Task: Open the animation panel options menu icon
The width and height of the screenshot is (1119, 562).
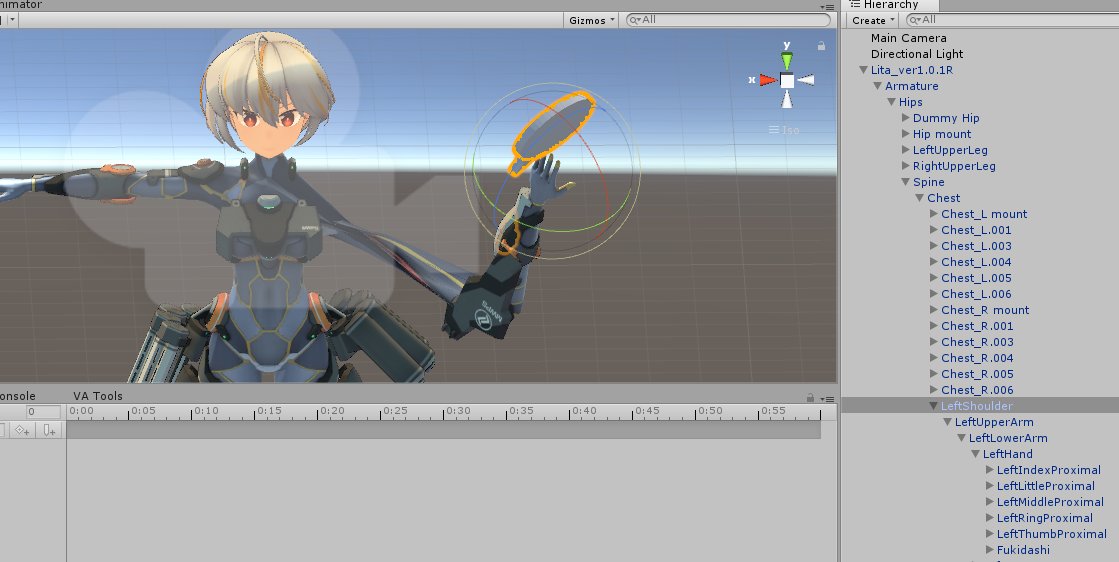Action: pyautogui.click(x=827, y=399)
